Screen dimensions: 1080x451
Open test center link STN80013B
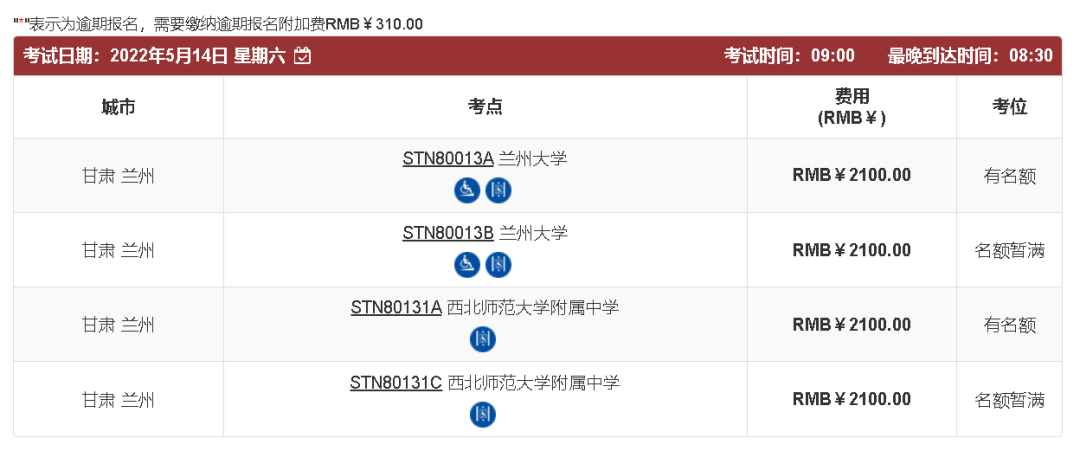pyautogui.click(x=448, y=233)
